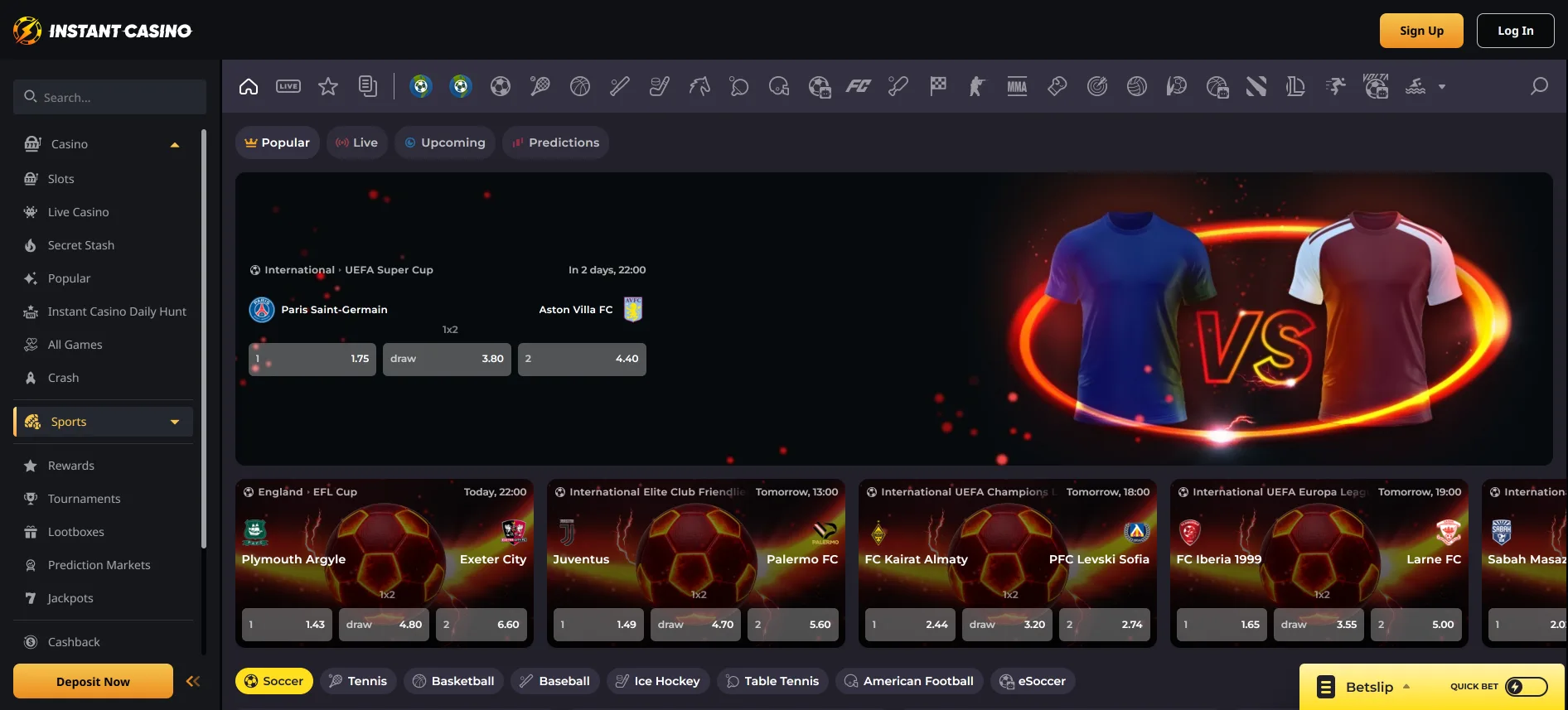The height and width of the screenshot is (710, 1568).
Task: Click the Deposit Now button
Action: [93, 681]
